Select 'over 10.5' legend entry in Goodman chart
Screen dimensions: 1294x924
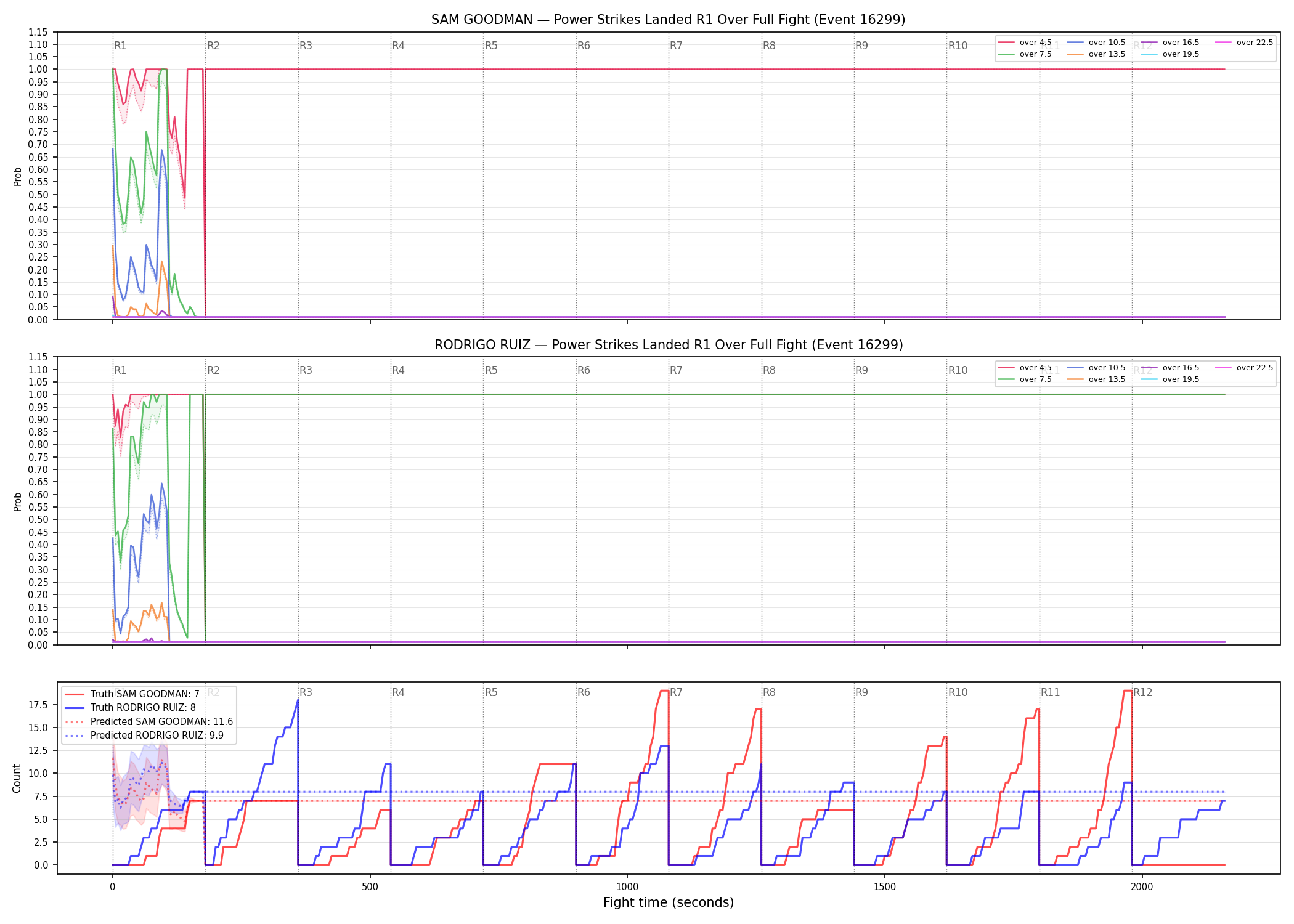tap(1096, 43)
